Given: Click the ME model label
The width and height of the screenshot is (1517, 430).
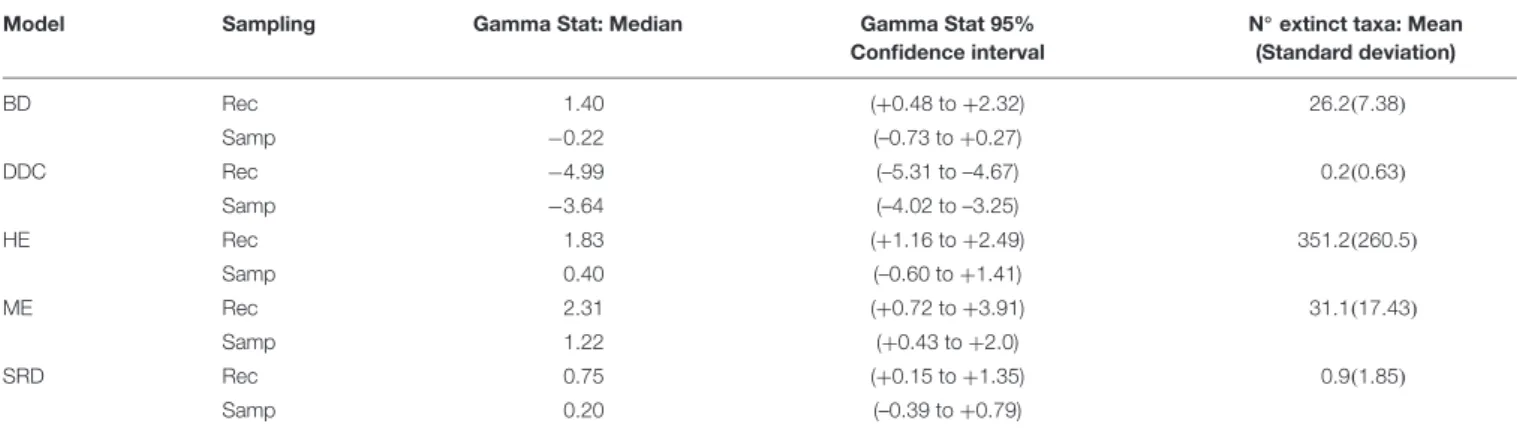Looking at the screenshot, I should (15, 310).
